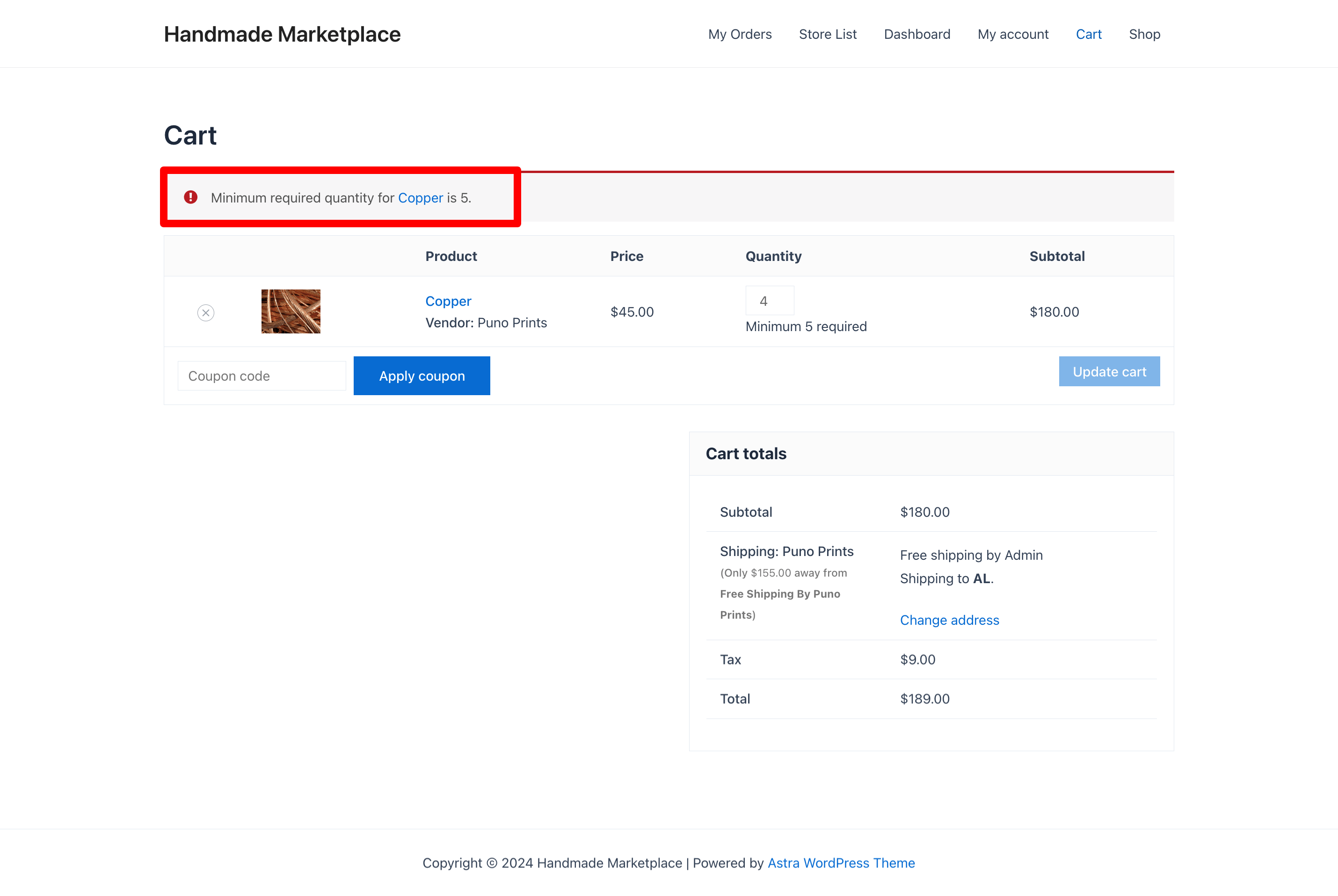This screenshot has width=1338, height=896.
Task: Click the Copper product link
Action: 448,300
